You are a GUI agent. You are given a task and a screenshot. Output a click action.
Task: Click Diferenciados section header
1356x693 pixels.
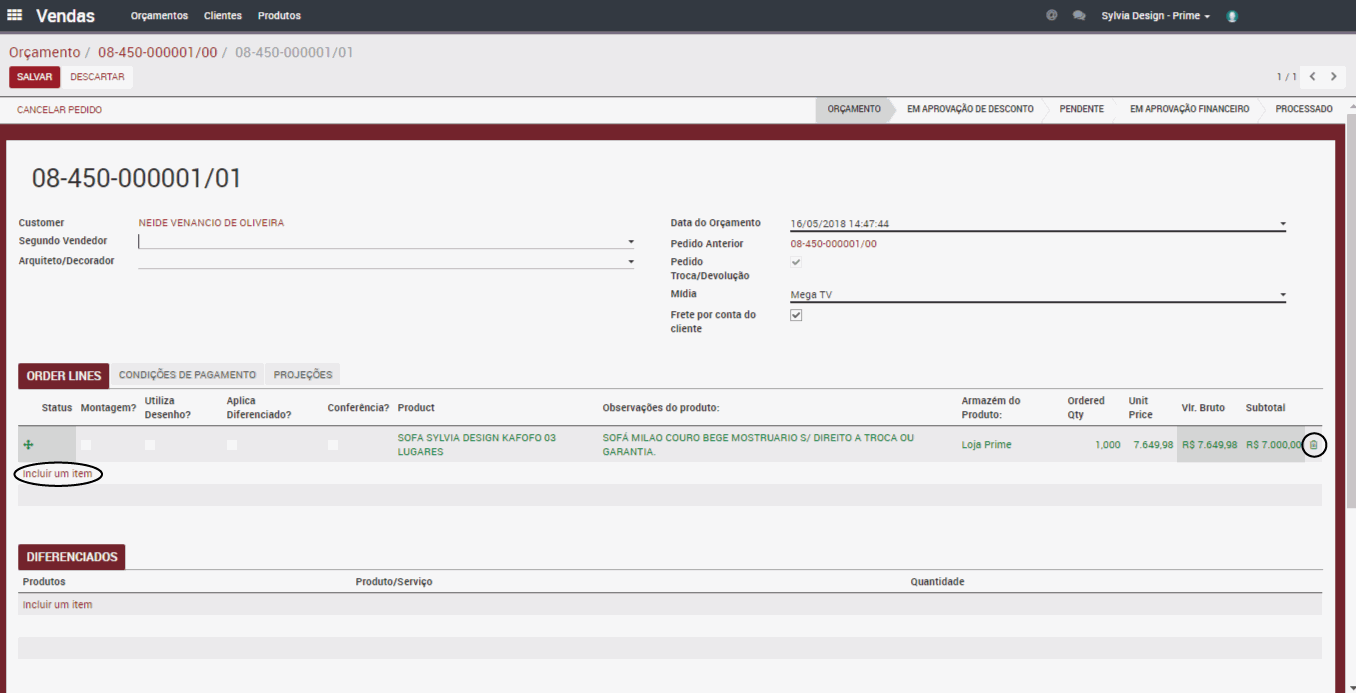(72, 557)
